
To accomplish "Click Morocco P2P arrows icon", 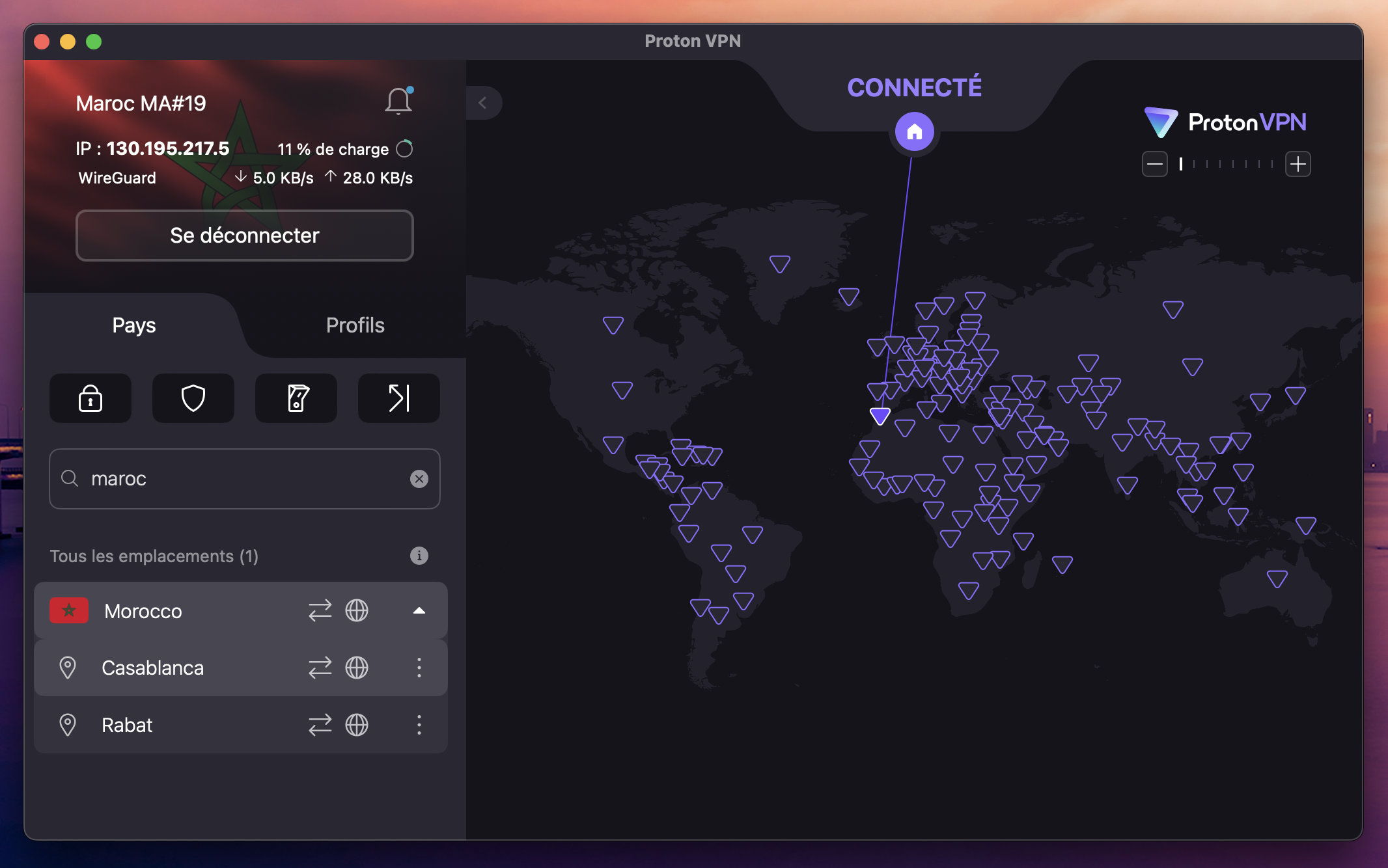I will 320,611.
